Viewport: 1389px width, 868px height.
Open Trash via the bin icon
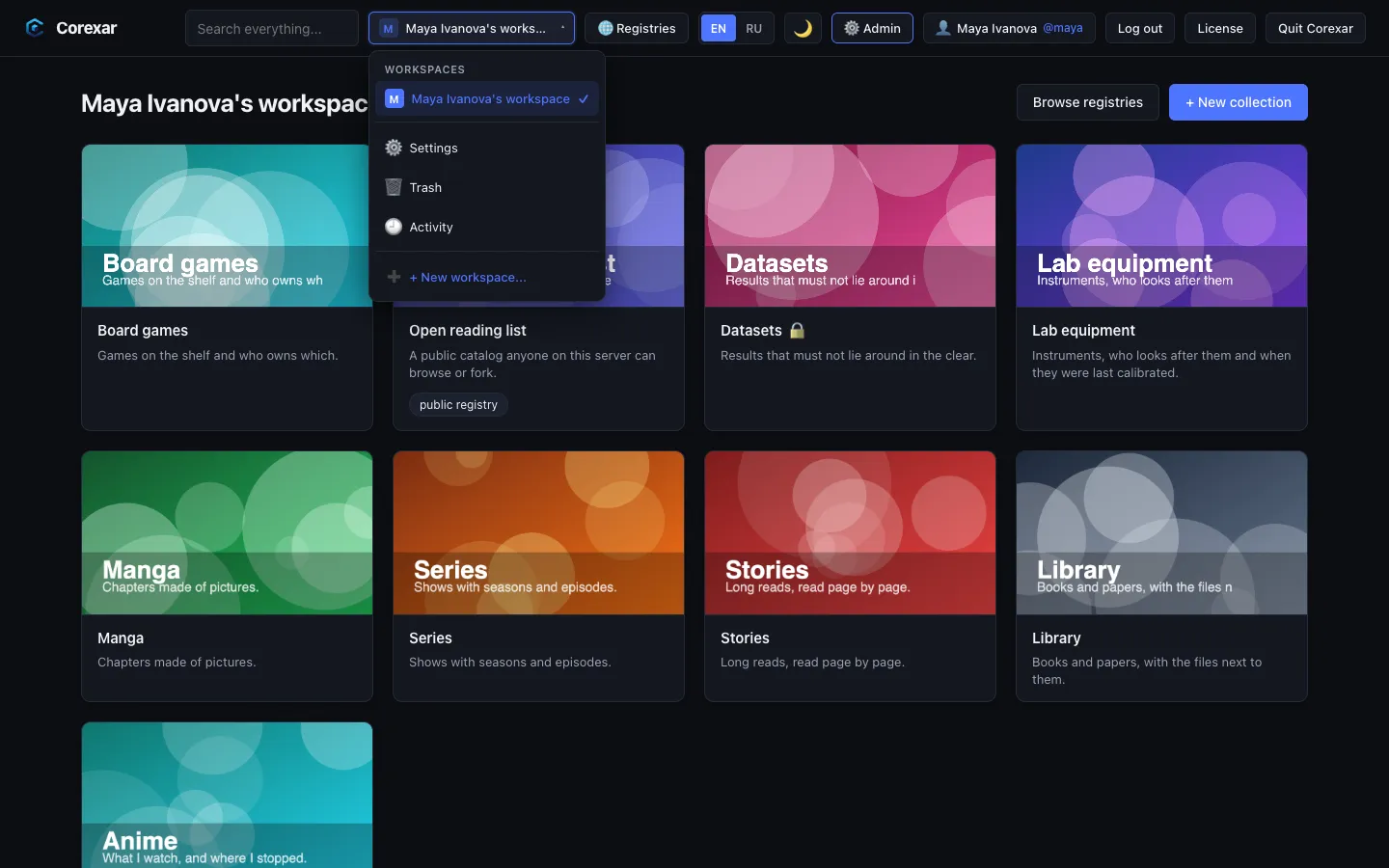(394, 187)
